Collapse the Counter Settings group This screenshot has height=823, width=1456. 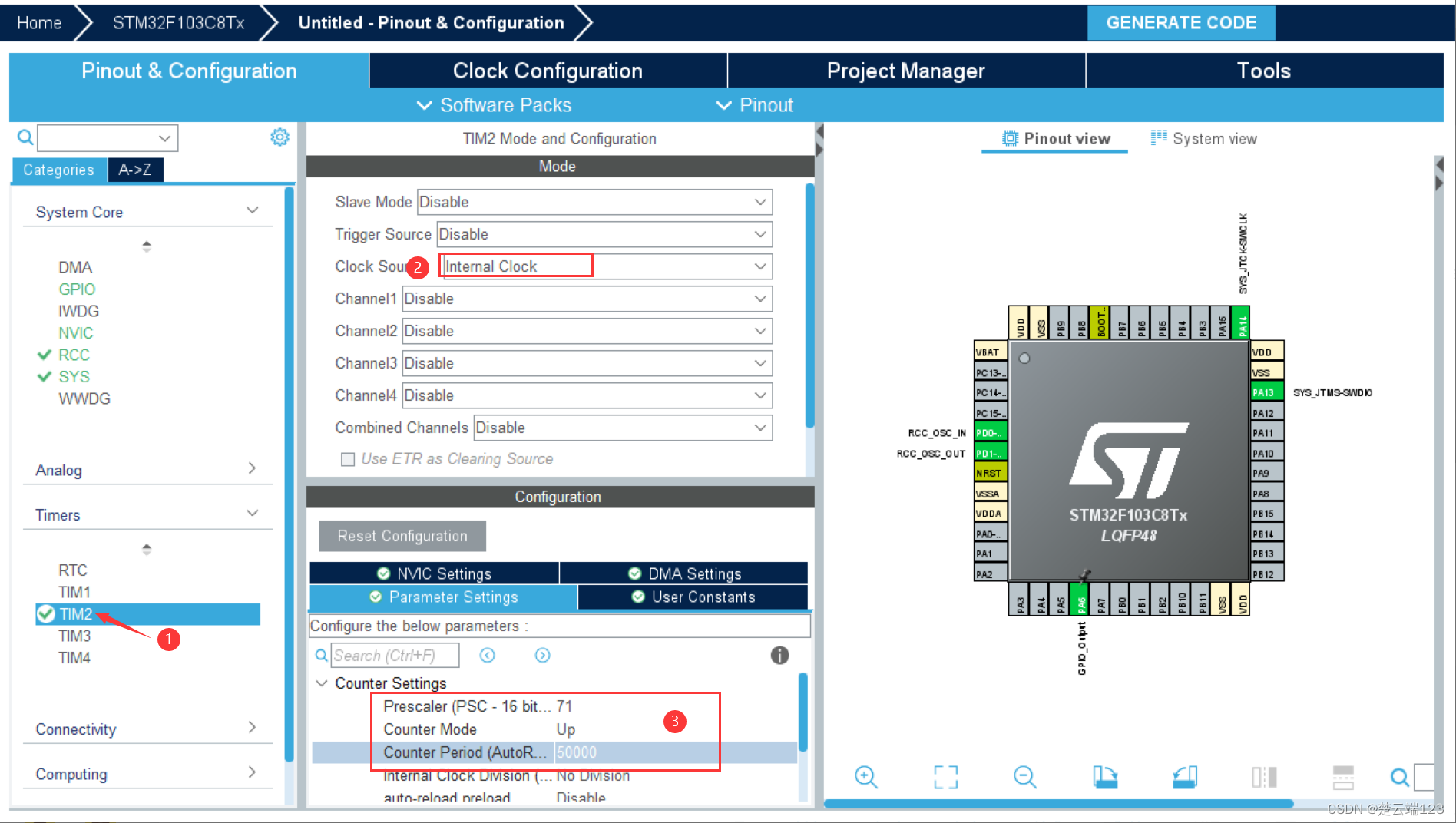322,683
